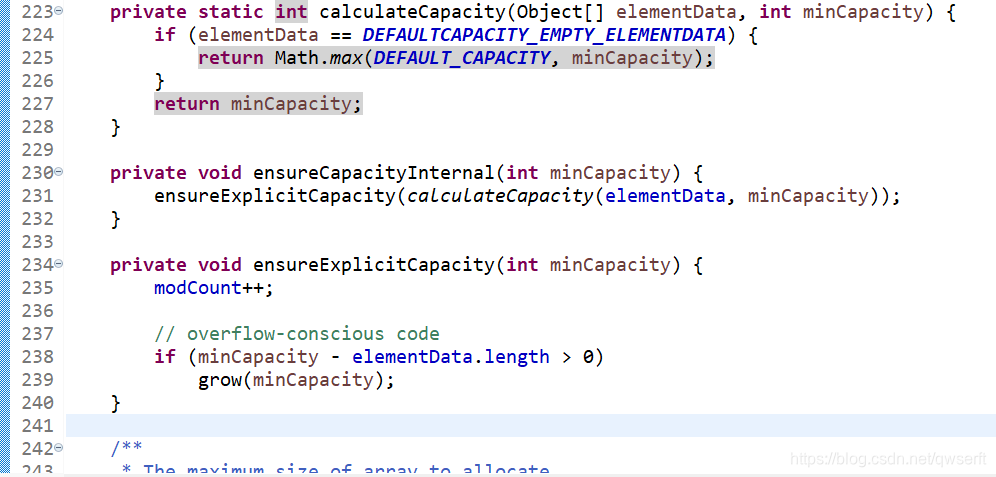Collapse the calculateCapacity method fold at line 223

point(59,11)
